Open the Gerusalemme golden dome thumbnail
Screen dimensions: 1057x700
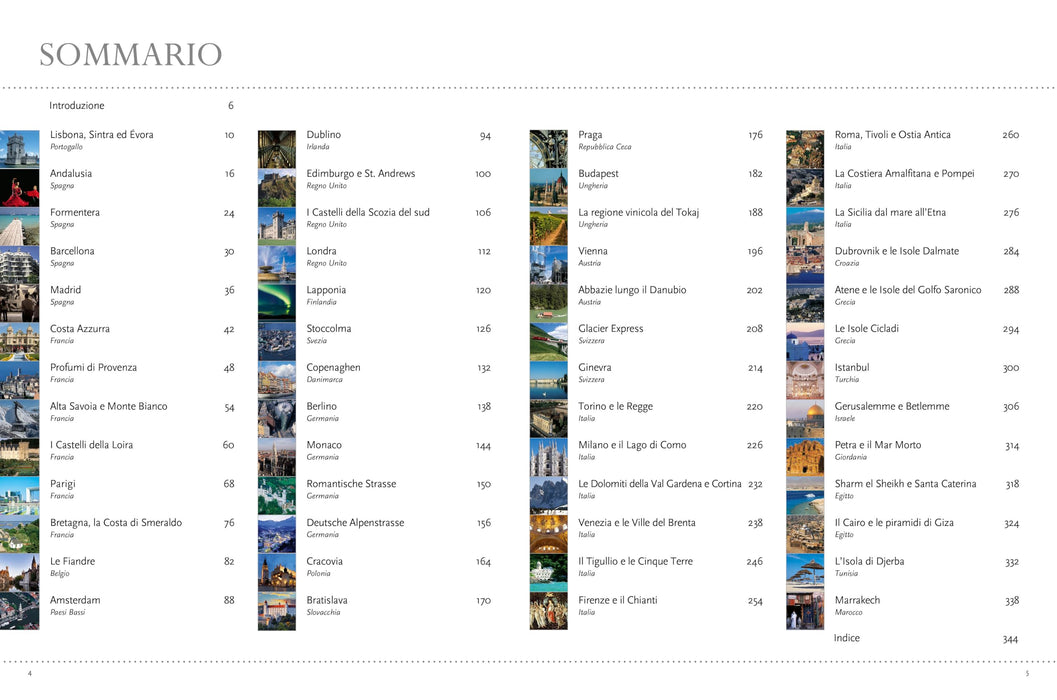click(805, 421)
